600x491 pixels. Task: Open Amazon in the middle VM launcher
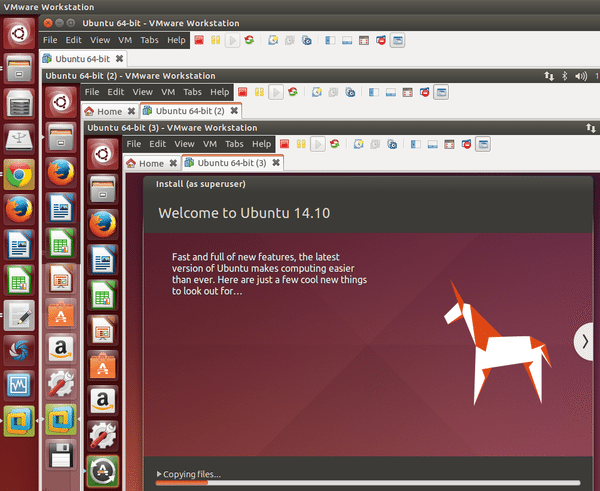pos(61,348)
